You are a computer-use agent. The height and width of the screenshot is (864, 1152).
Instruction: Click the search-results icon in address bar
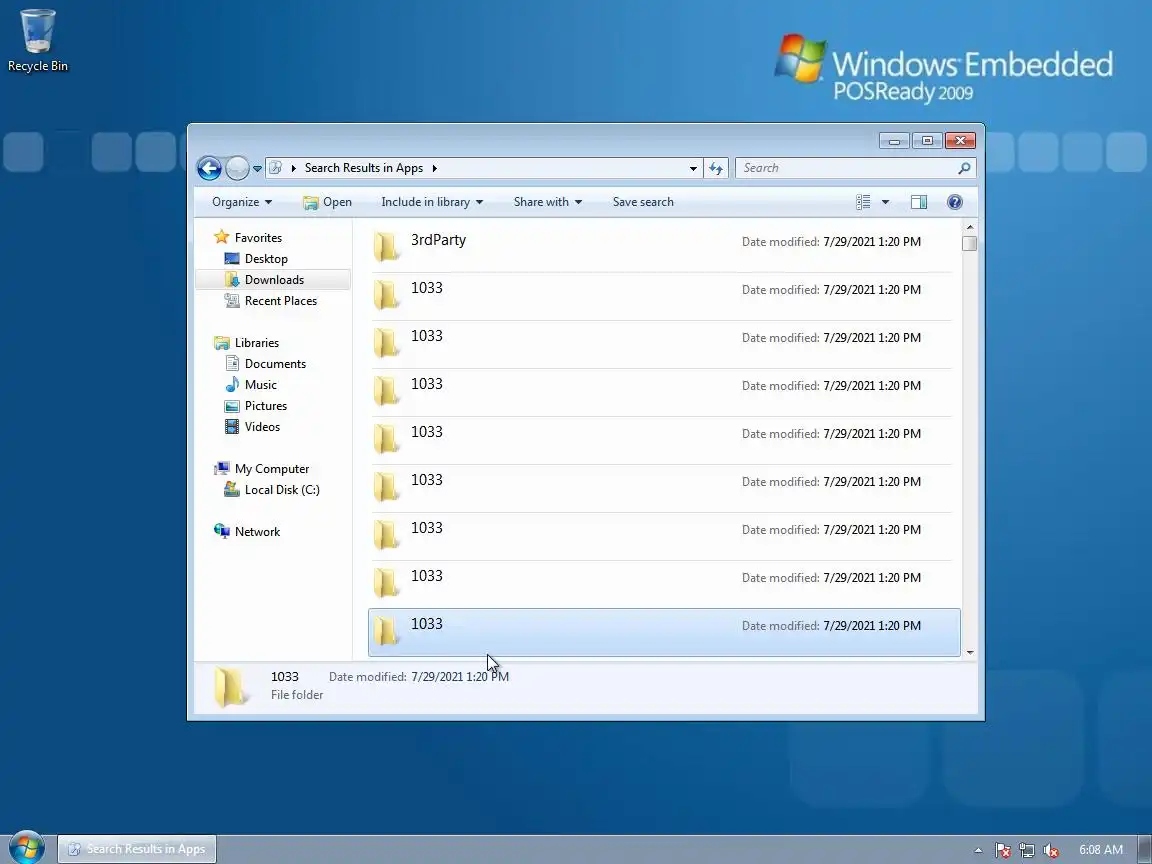(276, 168)
